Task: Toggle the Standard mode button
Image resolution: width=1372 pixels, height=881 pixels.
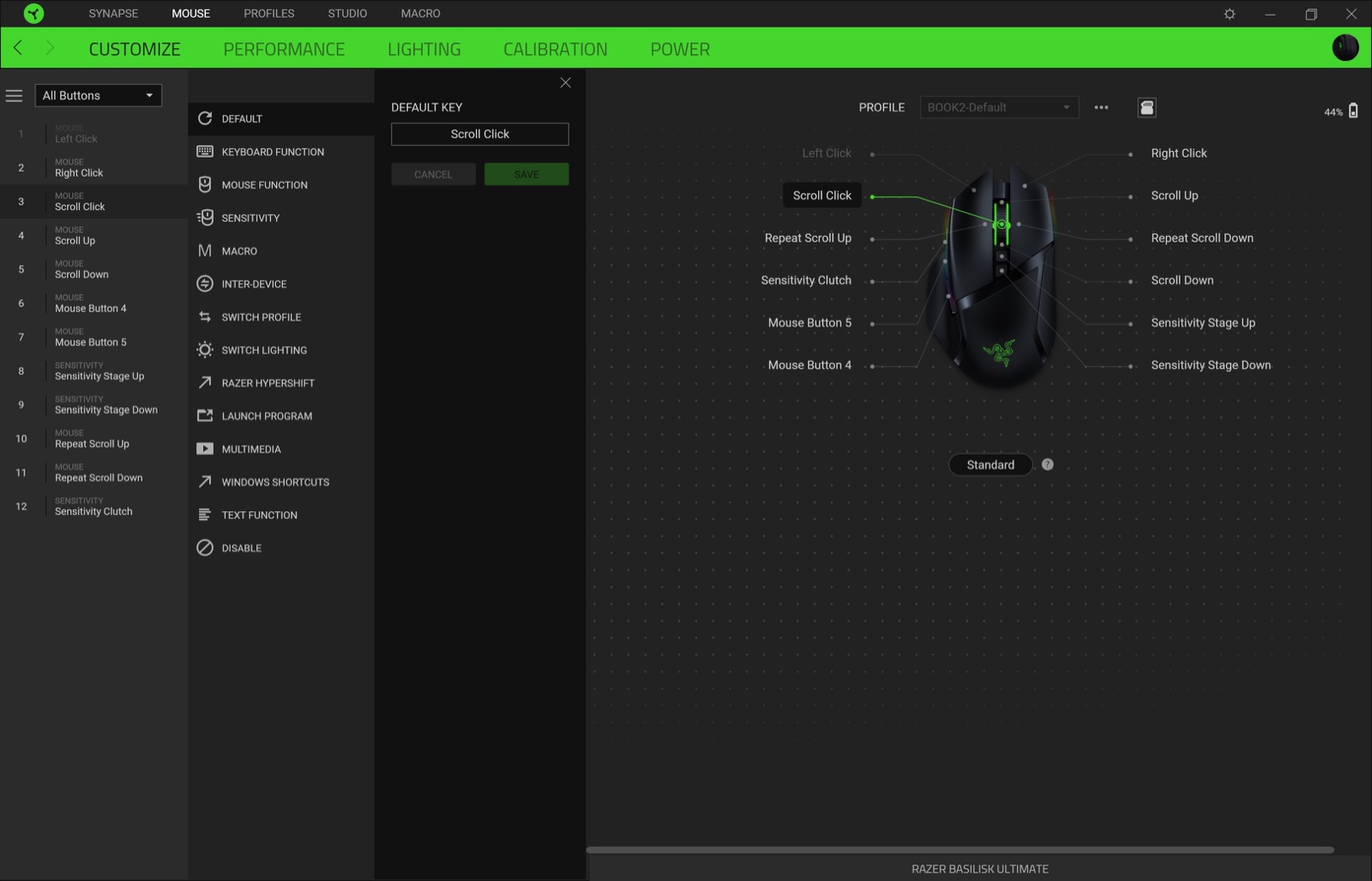Action: (990, 465)
